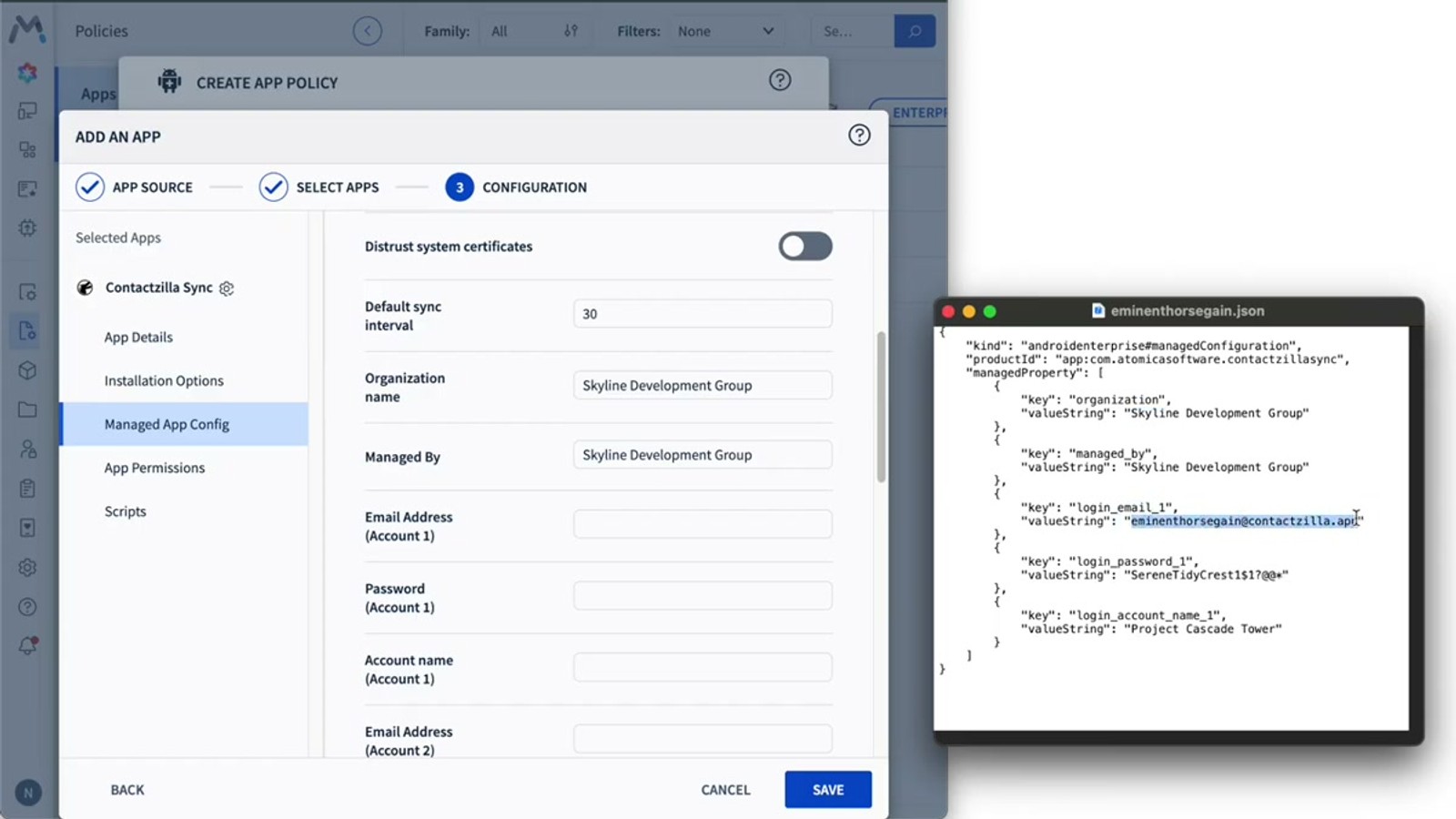The width and height of the screenshot is (1456, 819).
Task: Click the back arrow circle next to Policies
Action: pyautogui.click(x=367, y=31)
